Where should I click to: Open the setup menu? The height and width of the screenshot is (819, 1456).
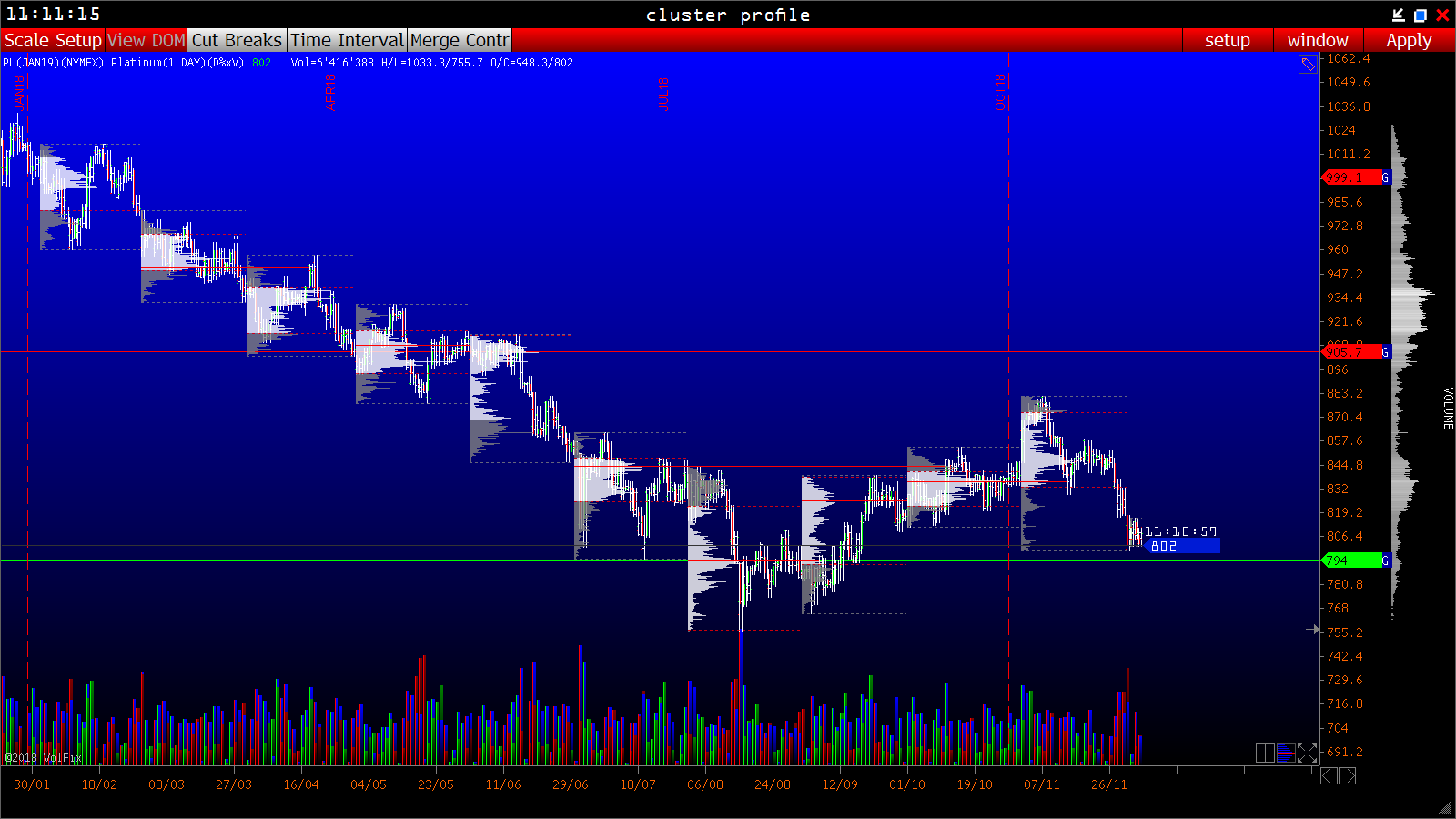coord(1227,40)
